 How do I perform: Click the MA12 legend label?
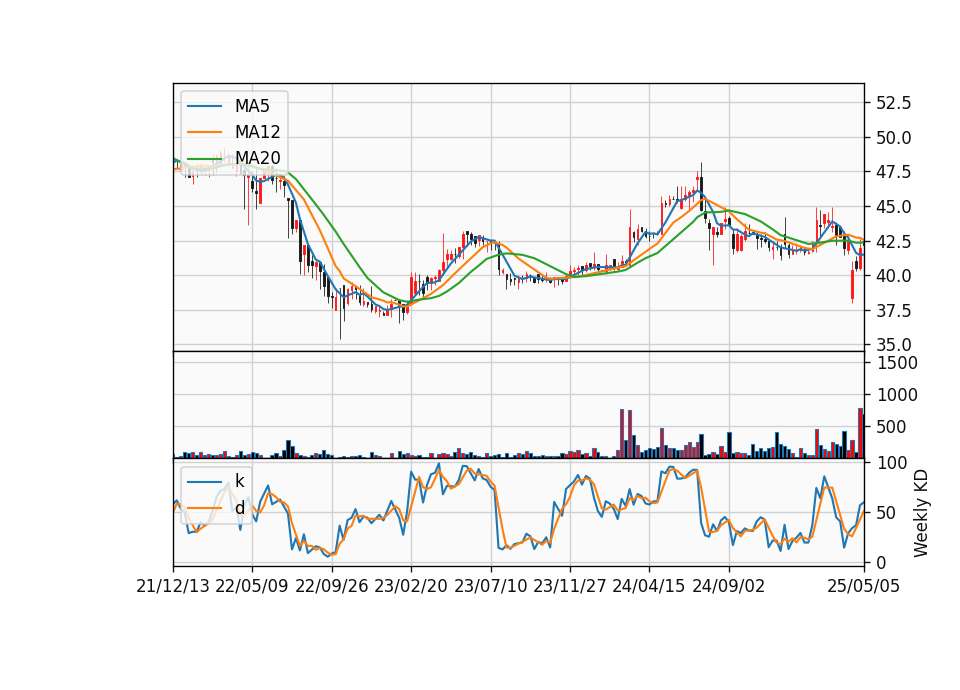click(257, 132)
